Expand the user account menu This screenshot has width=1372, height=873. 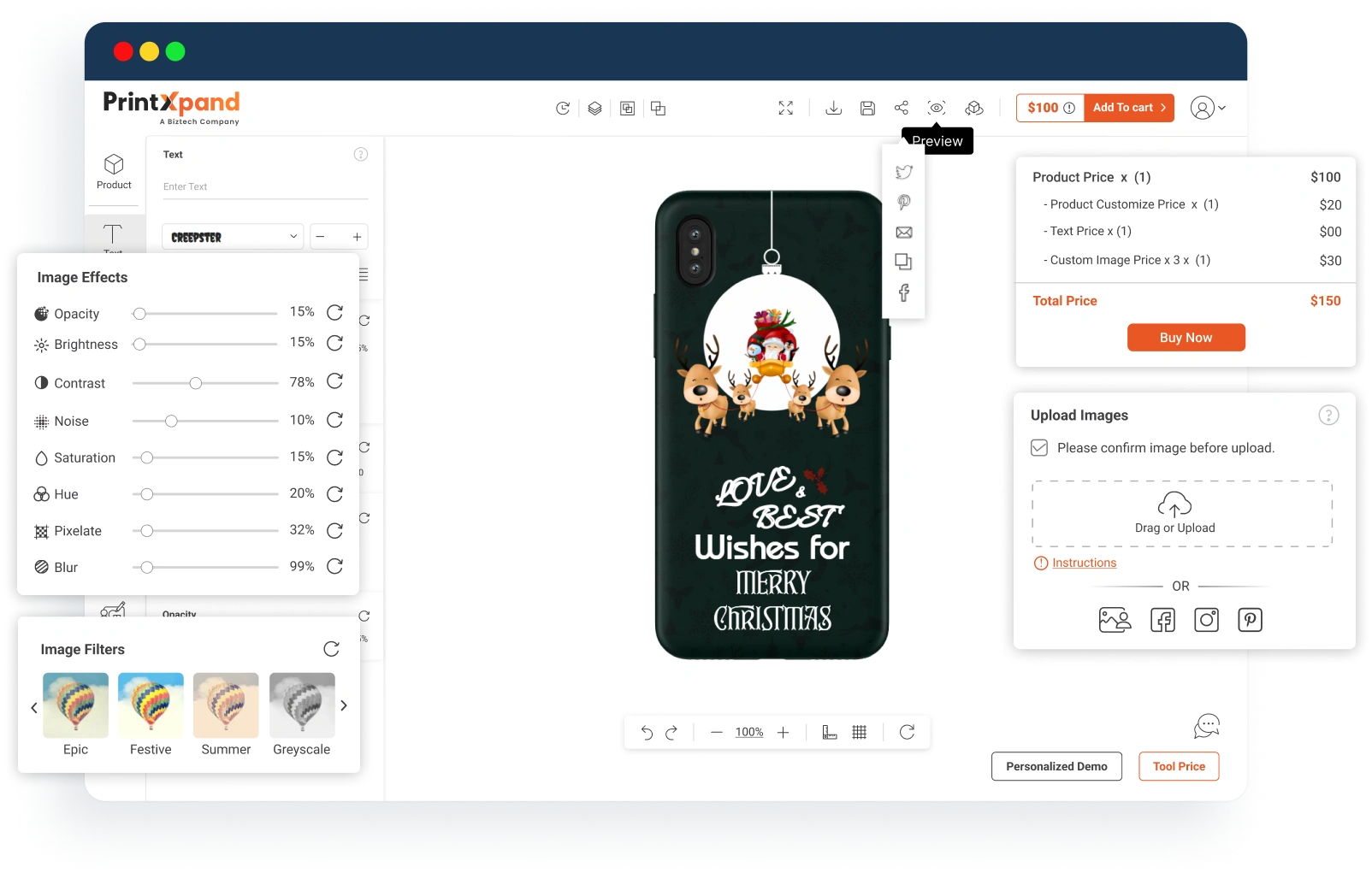pyautogui.click(x=1209, y=108)
